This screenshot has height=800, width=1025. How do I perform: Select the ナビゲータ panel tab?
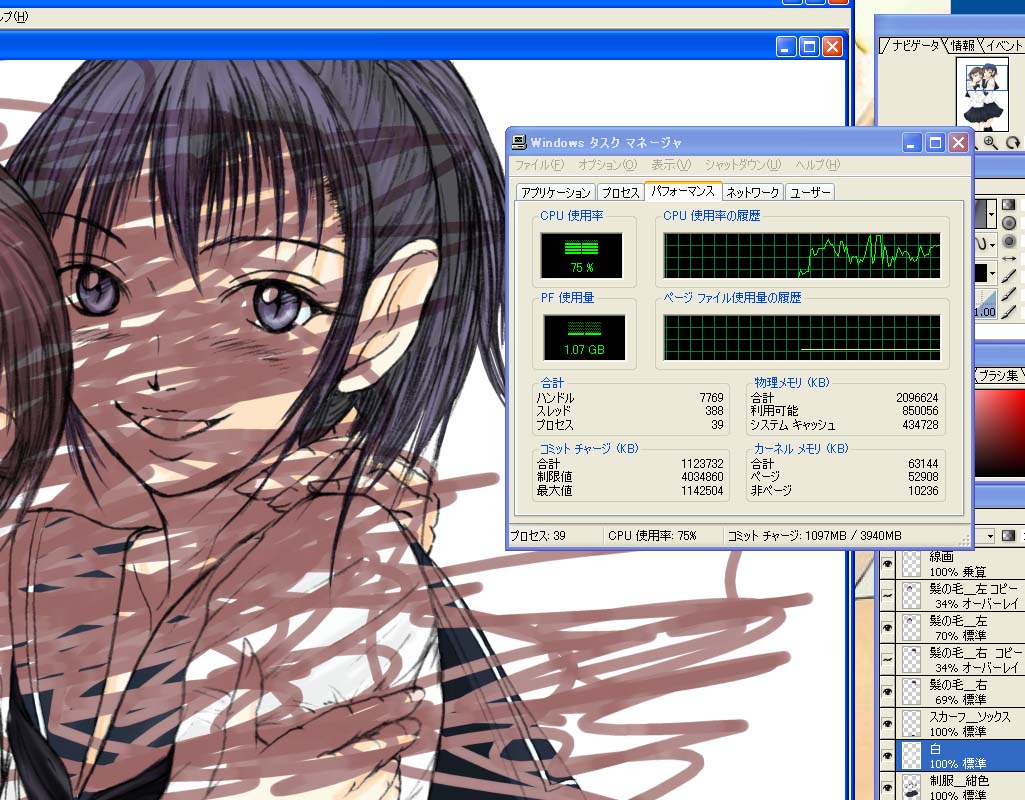(x=914, y=45)
